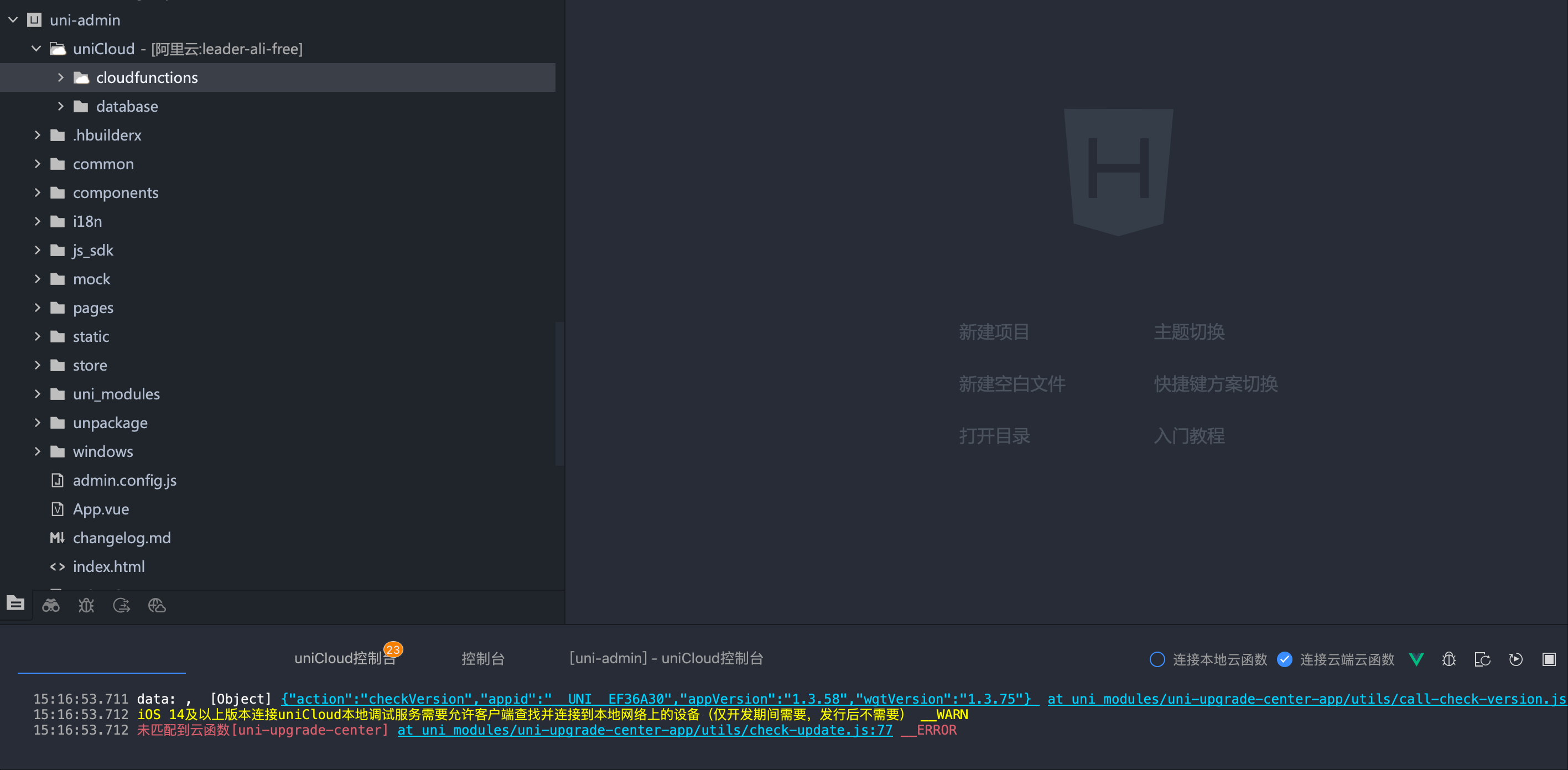
Task: Click the iOS 14 WARN log line
Action: [x=553, y=714]
